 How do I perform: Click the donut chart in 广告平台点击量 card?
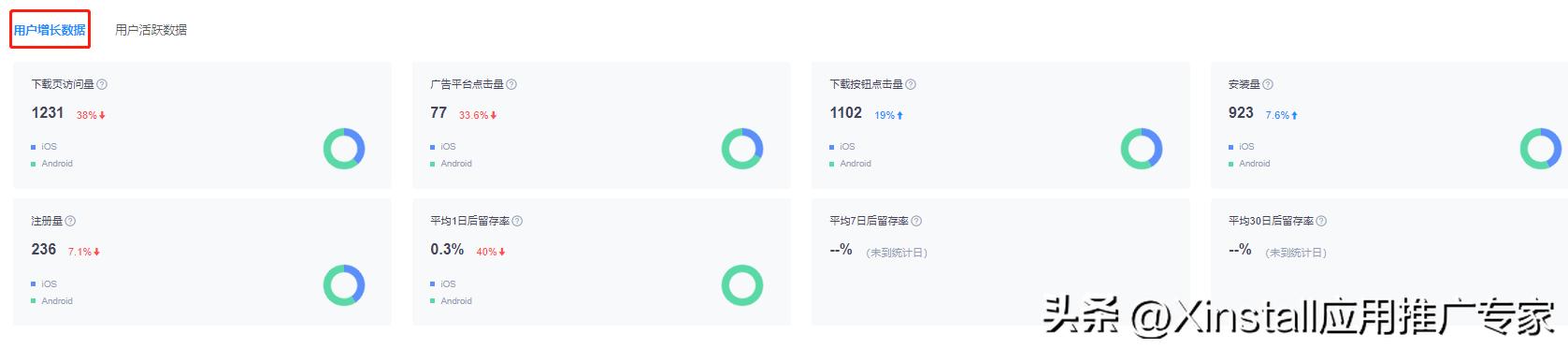pyautogui.click(x=742, y=149)
